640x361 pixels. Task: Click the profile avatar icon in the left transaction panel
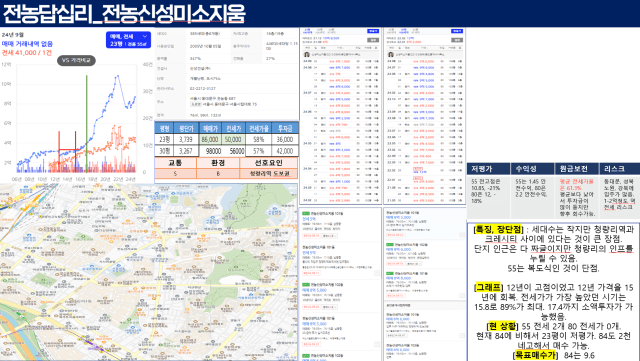[307, 54]
